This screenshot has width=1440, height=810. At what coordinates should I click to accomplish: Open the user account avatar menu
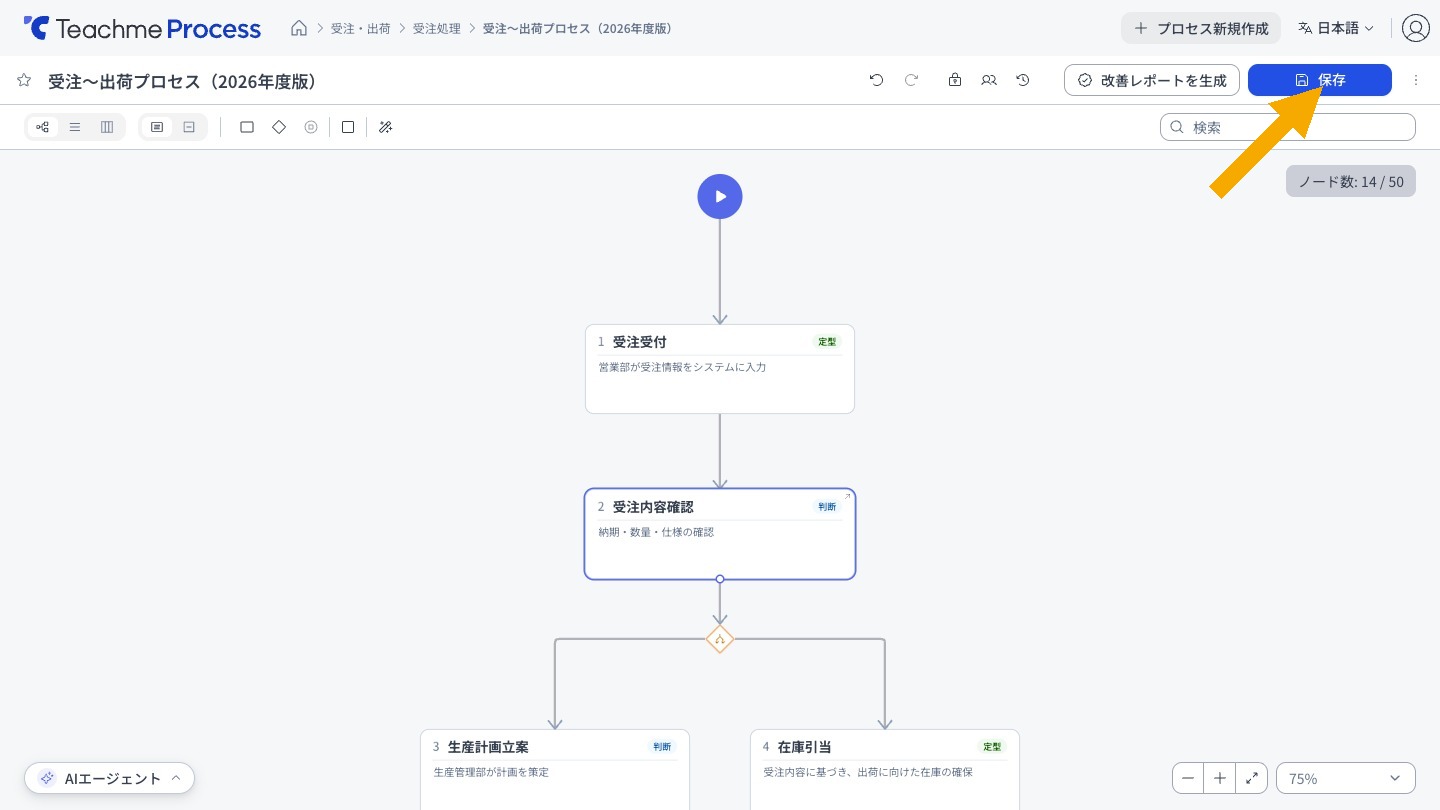[1416, 28]
